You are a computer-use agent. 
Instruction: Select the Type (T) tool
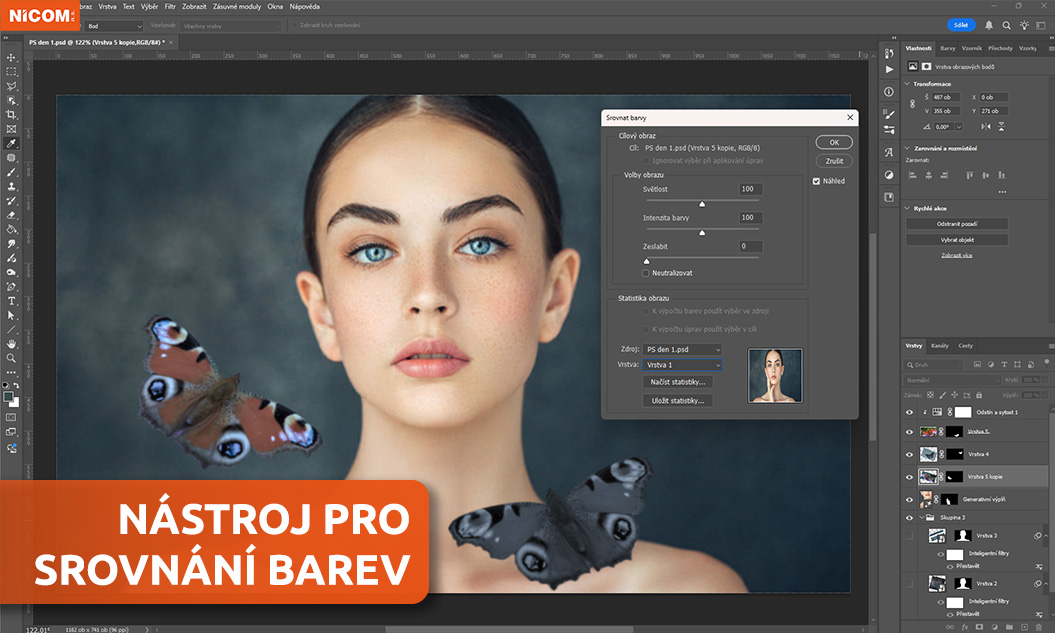tap(12, 301)
